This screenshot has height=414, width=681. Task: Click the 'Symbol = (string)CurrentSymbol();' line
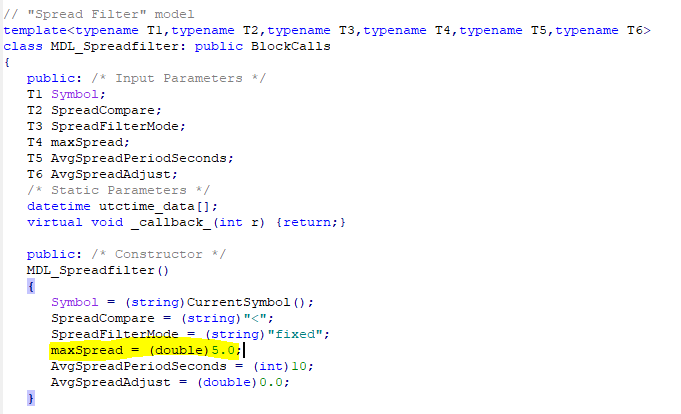[182, 302]
